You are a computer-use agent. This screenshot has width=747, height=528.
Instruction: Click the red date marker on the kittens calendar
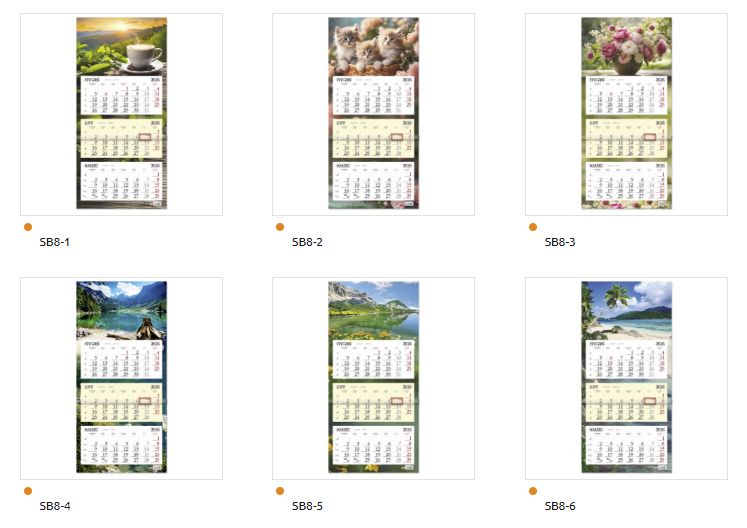click(397, 137)
